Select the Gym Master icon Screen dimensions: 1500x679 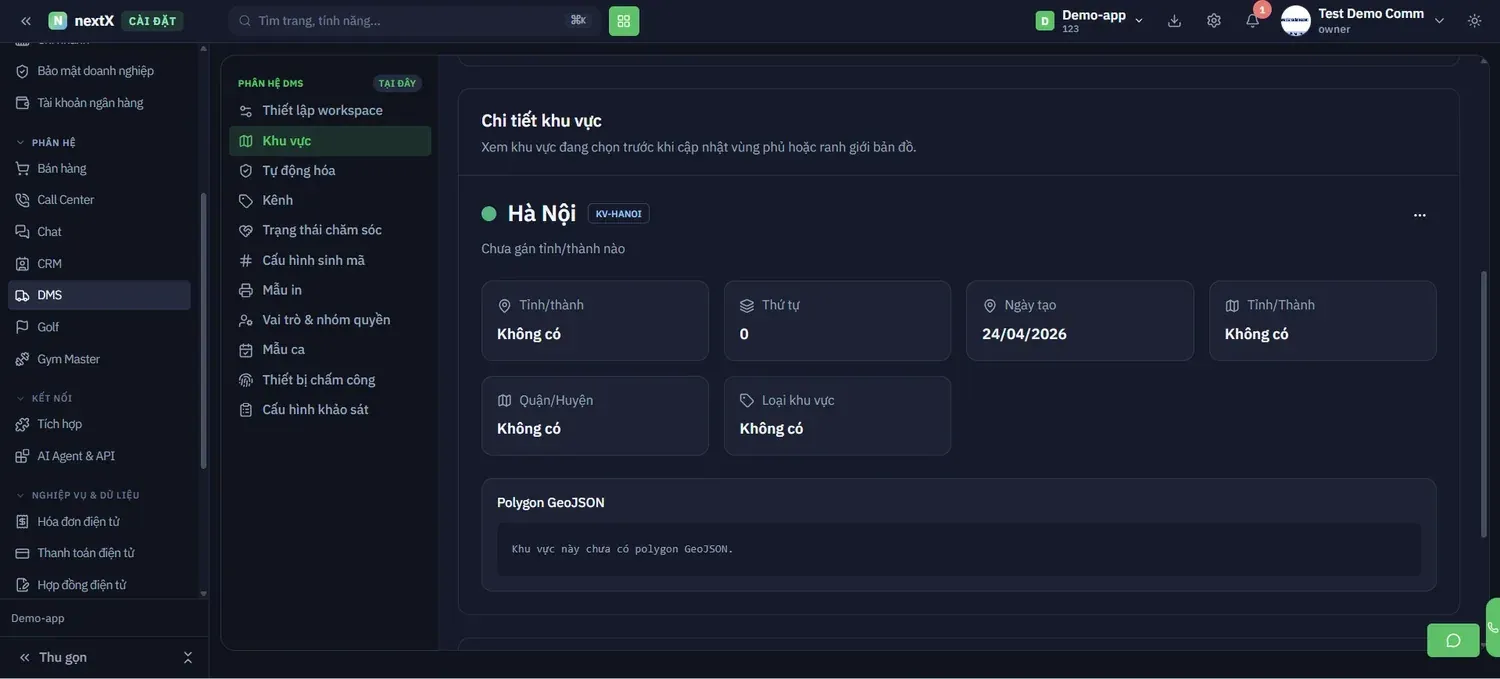tap(22, 359)
